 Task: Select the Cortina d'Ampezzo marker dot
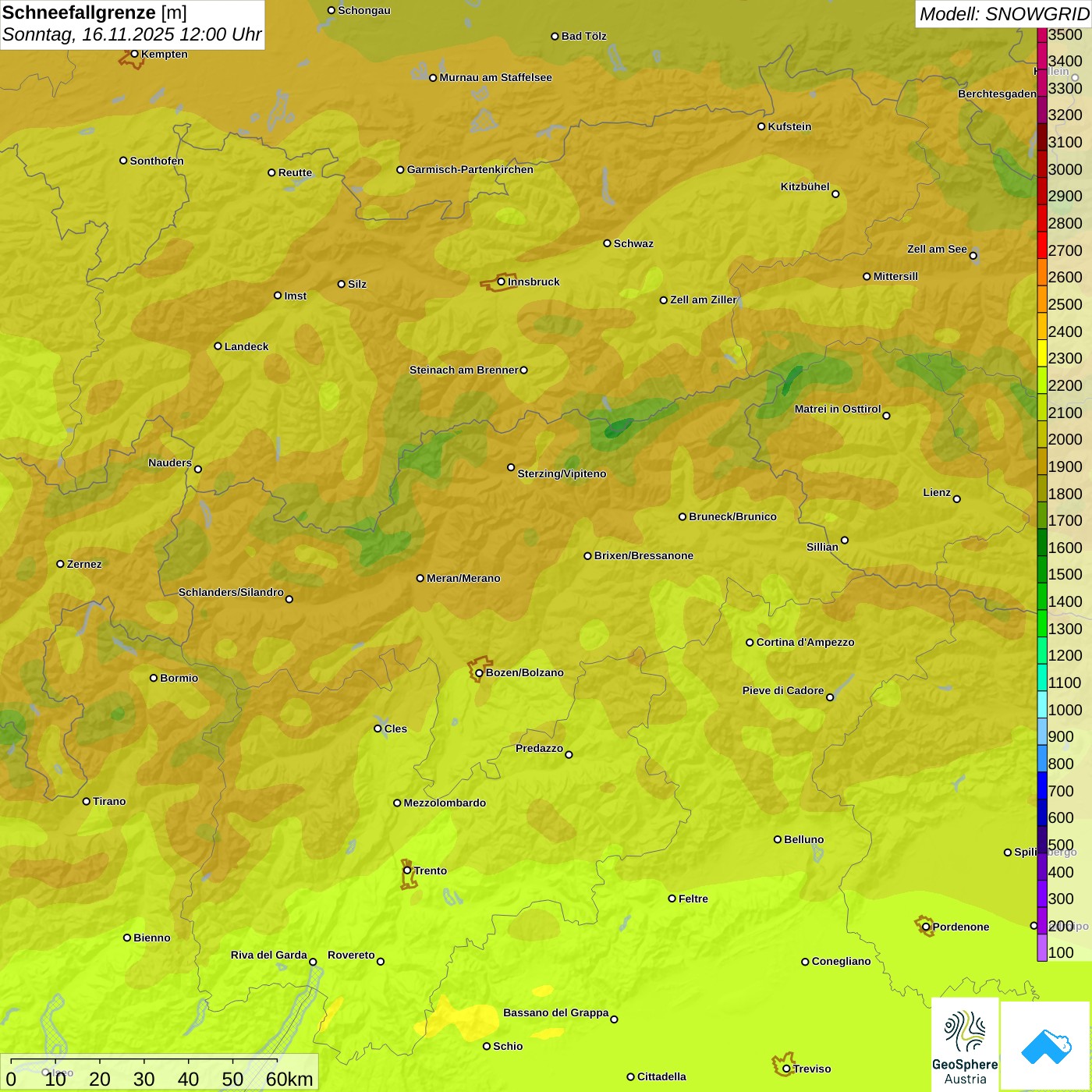750,643
